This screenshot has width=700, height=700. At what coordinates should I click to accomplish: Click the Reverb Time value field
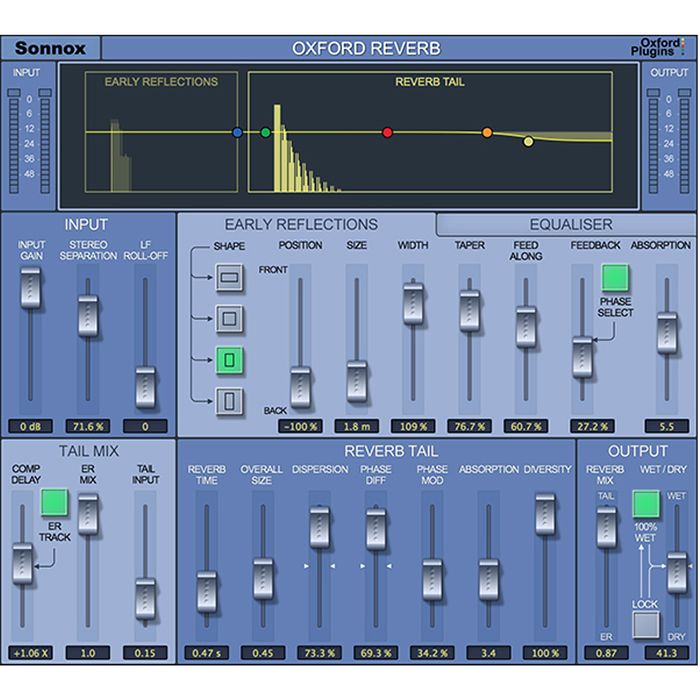(x=206, y=653)
